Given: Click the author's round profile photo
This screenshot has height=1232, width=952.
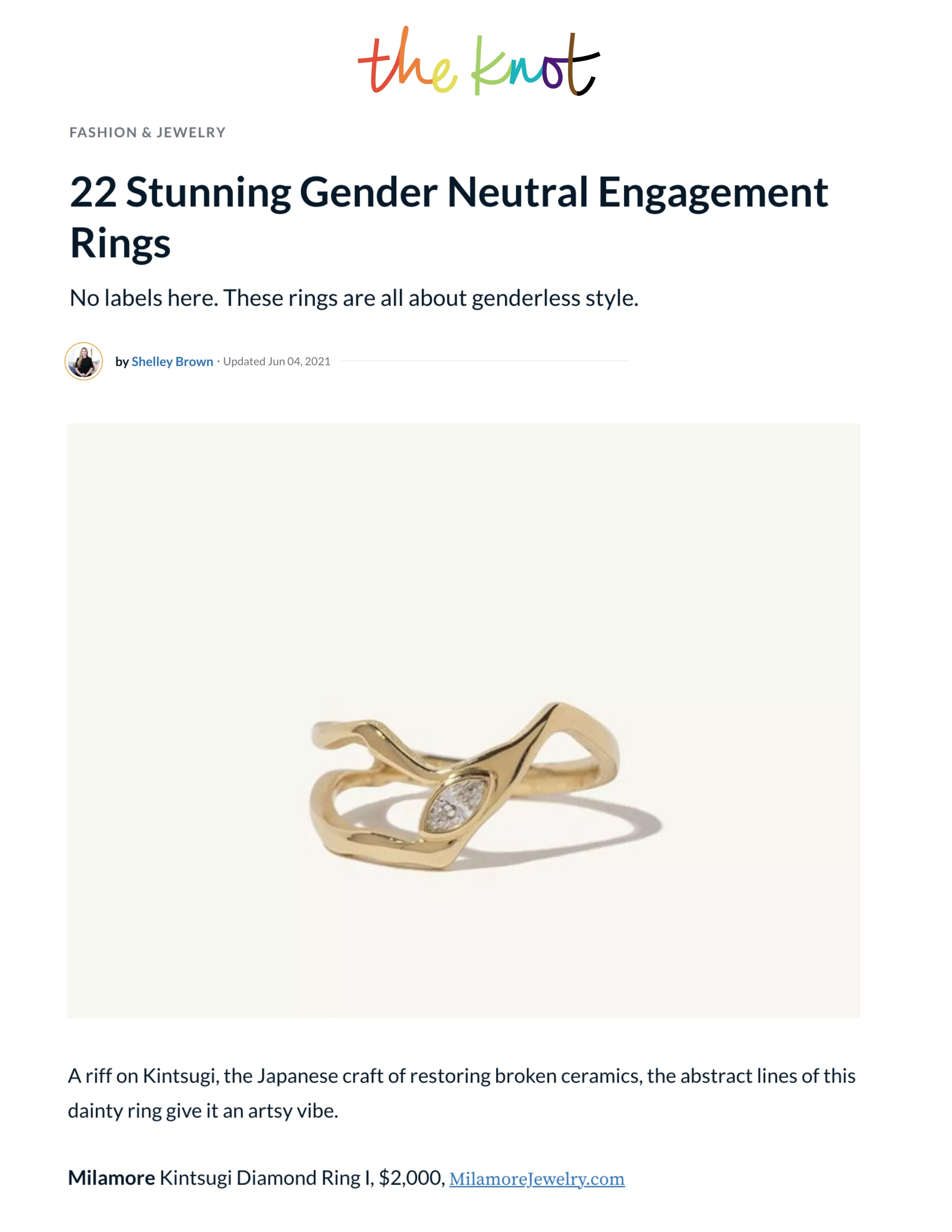Looking at the screenshot, I should click(84, 361).
